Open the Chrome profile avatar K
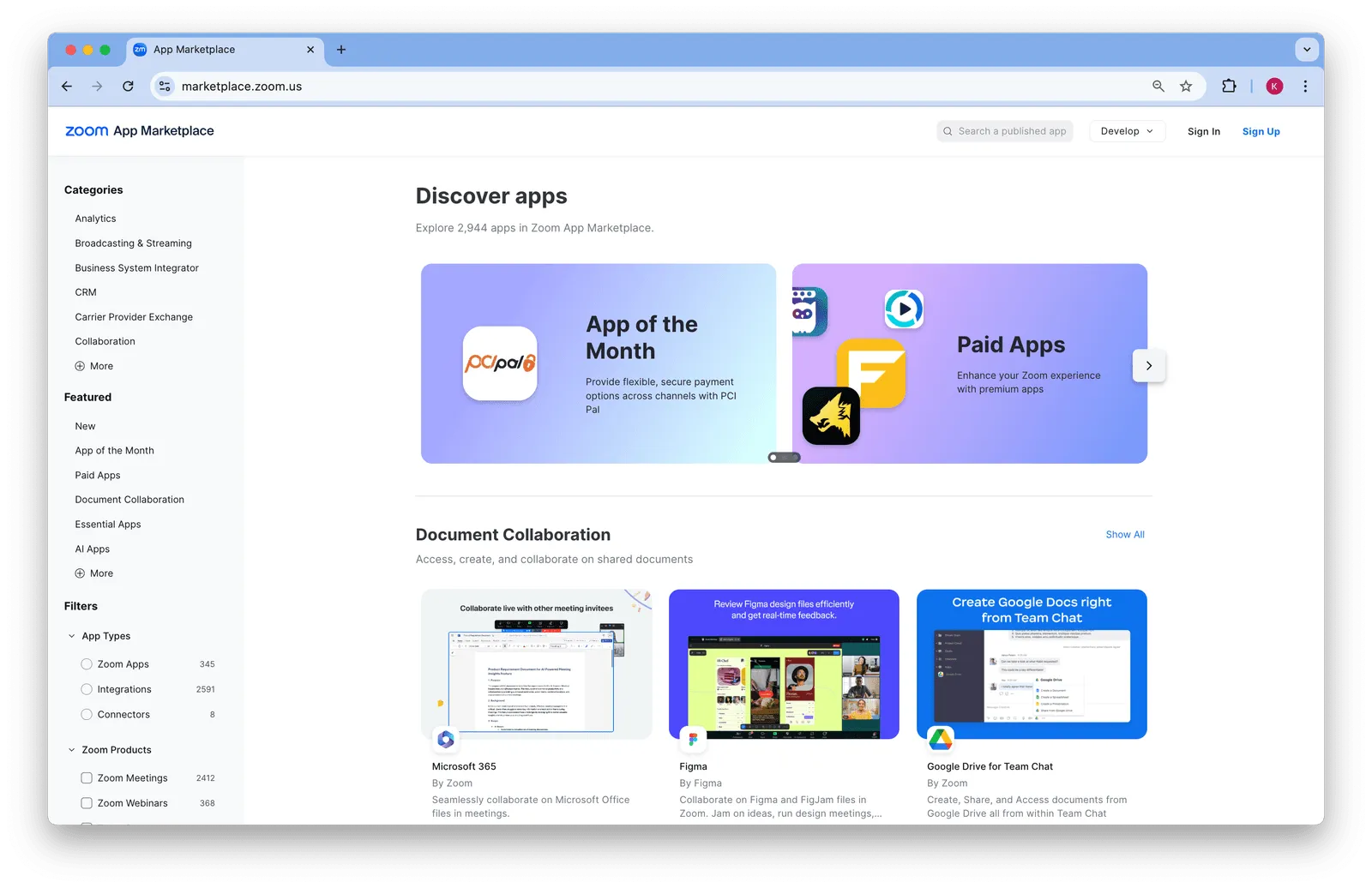 coord(1274,87)
